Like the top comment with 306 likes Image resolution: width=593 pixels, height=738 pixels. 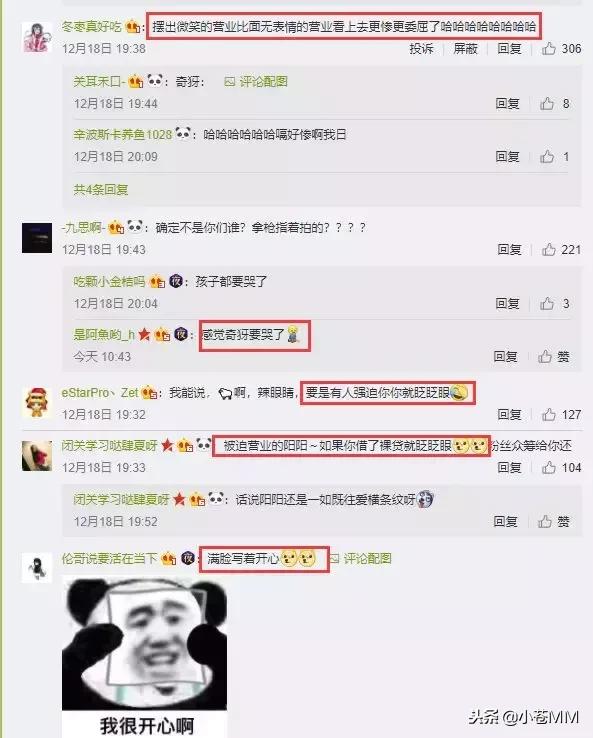point(549,48)
